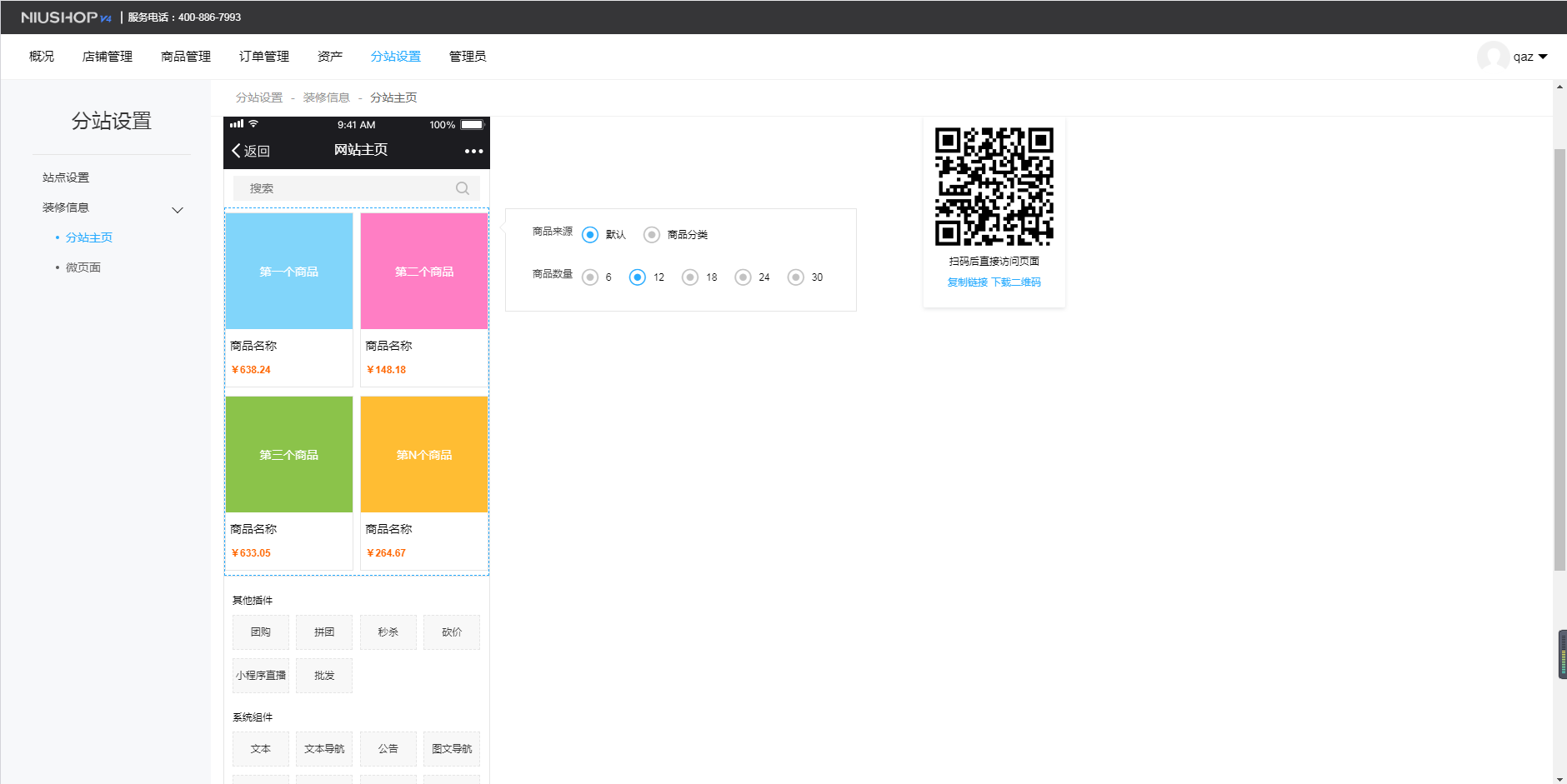1567x784 pixels.
Task: Open the 管理员 menu tab
Action: click(468, 57)
